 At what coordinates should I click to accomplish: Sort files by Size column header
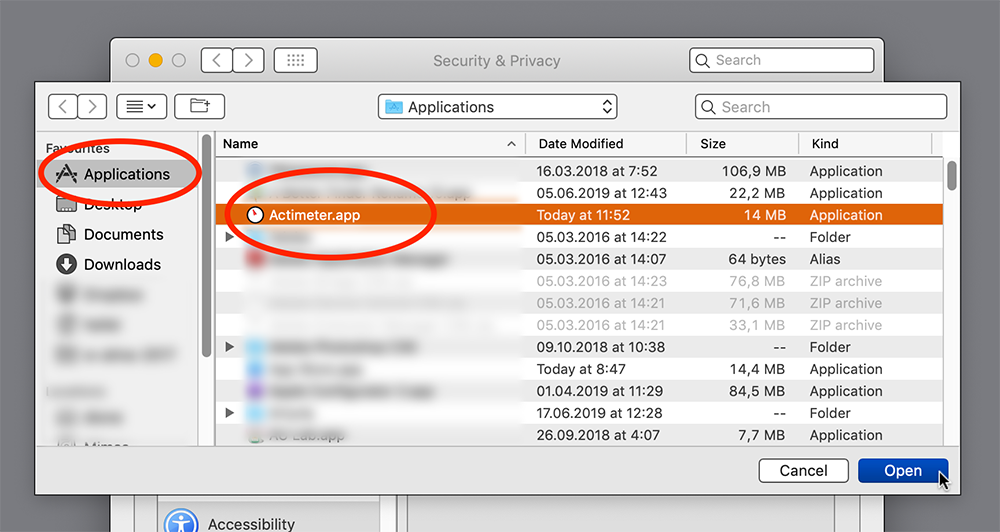pos(713,144)
